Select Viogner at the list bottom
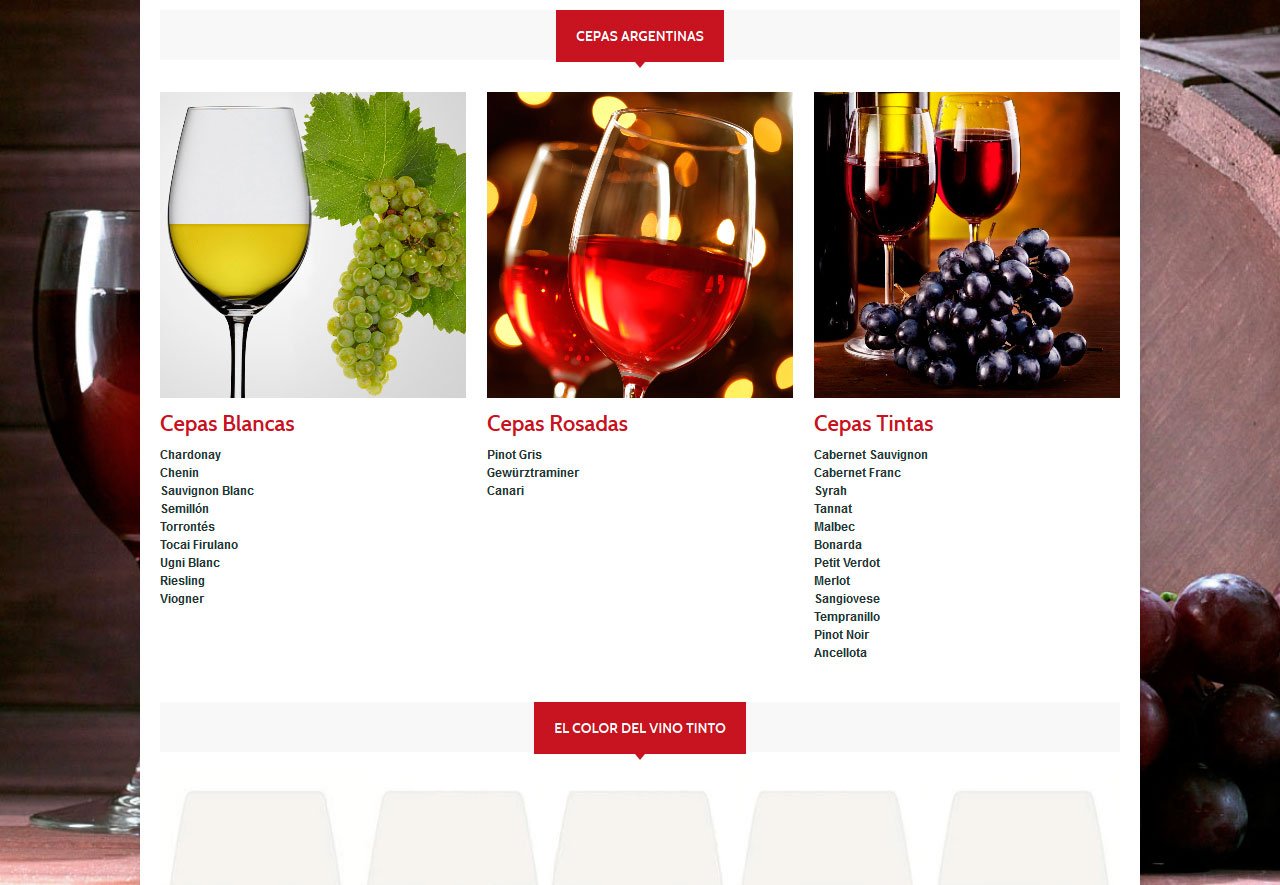The height and width of the screenshot is (885, 1280). tap(182, 599)
